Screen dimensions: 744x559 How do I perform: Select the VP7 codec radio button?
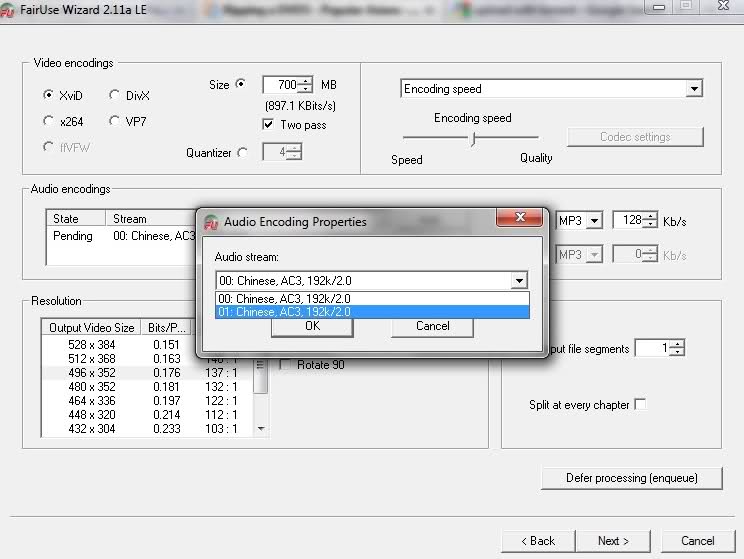point(114,121)
